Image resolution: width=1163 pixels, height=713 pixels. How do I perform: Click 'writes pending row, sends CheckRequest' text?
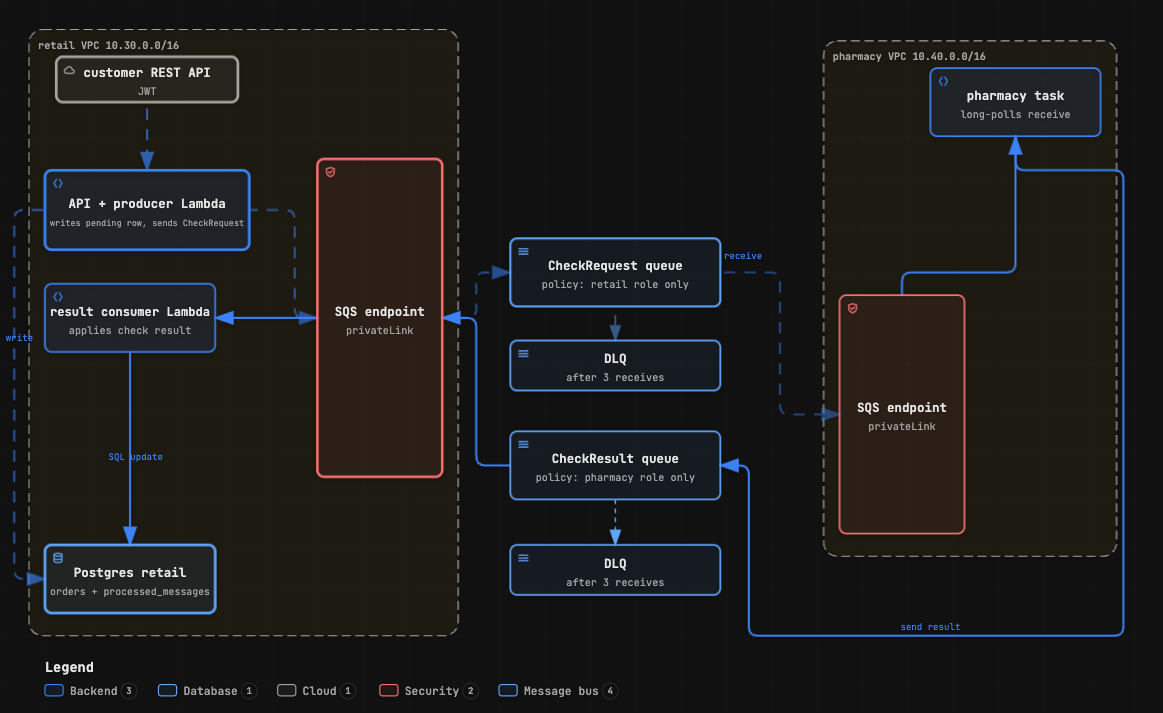147,223
